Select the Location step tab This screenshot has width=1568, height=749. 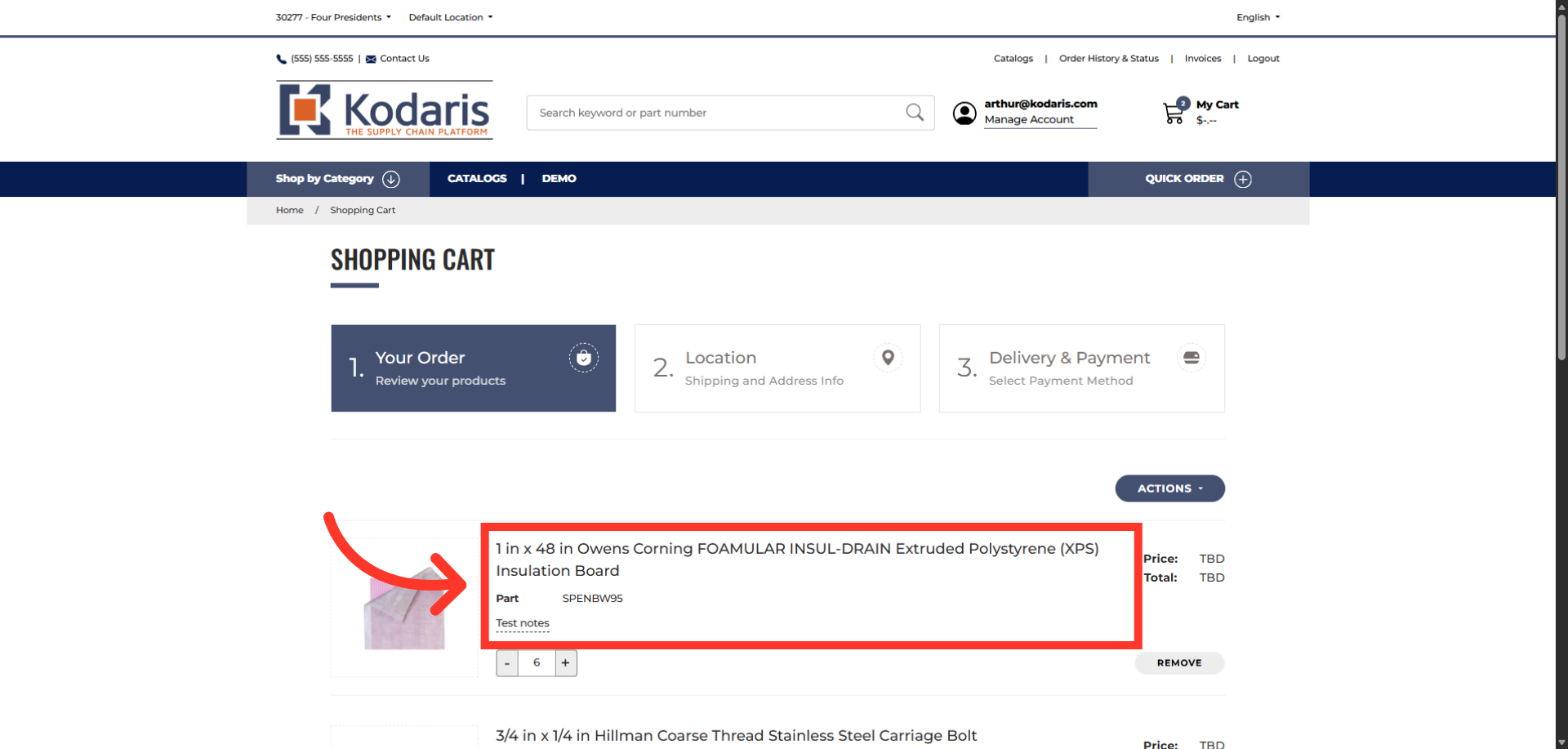[x=777, y=368]
